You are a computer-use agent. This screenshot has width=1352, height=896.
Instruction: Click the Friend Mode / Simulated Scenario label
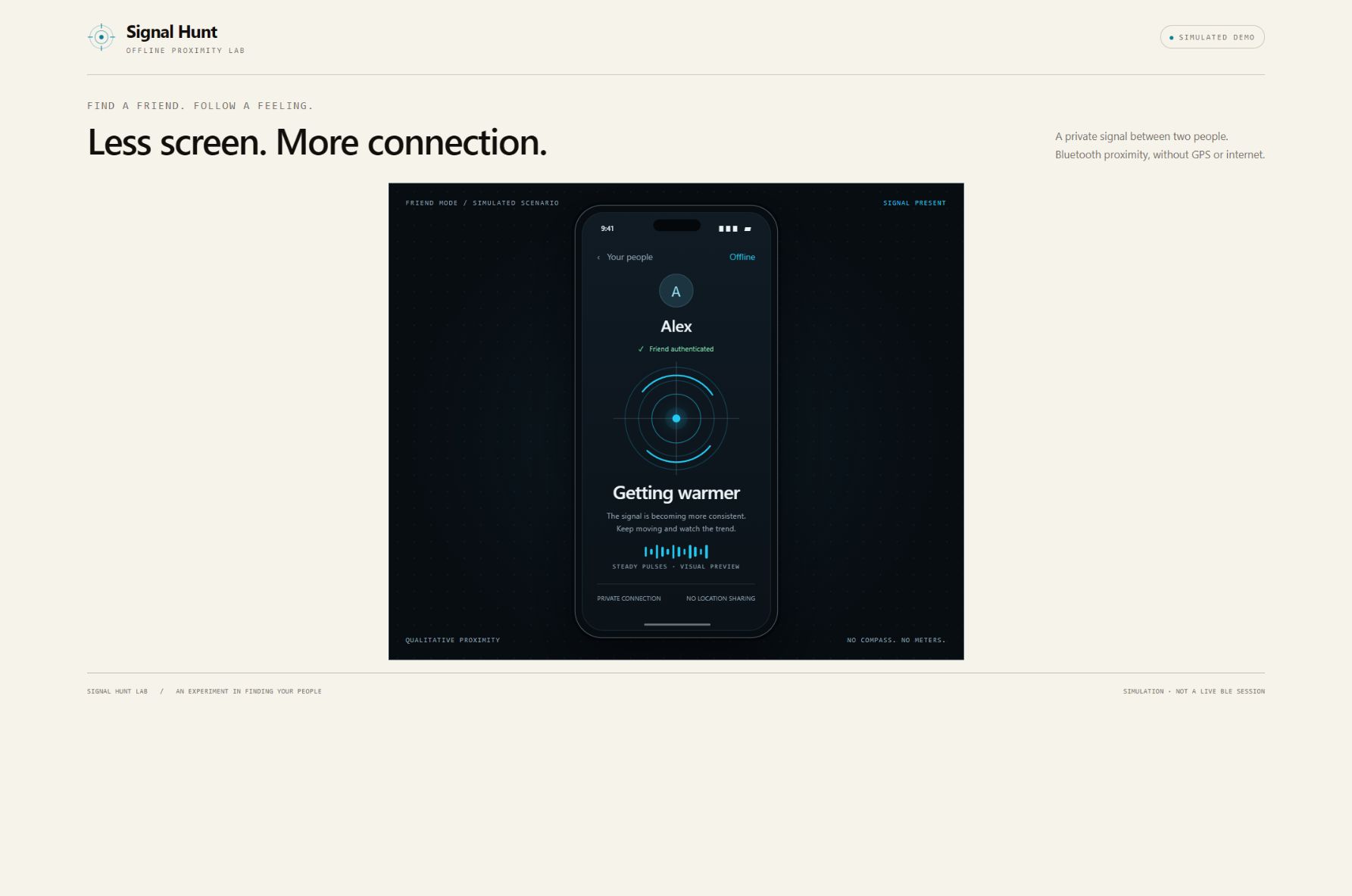pyautogui.click(x=482, y=203)
